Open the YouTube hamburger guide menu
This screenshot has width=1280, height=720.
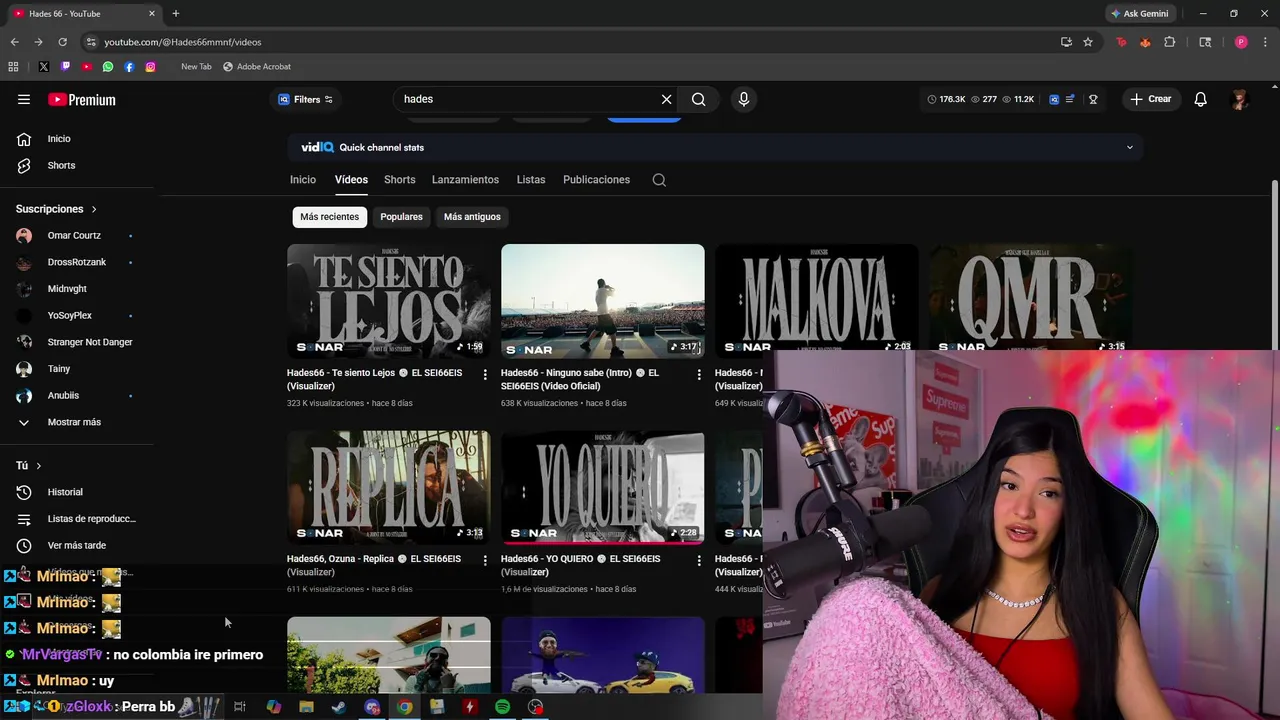pos(24,99)
